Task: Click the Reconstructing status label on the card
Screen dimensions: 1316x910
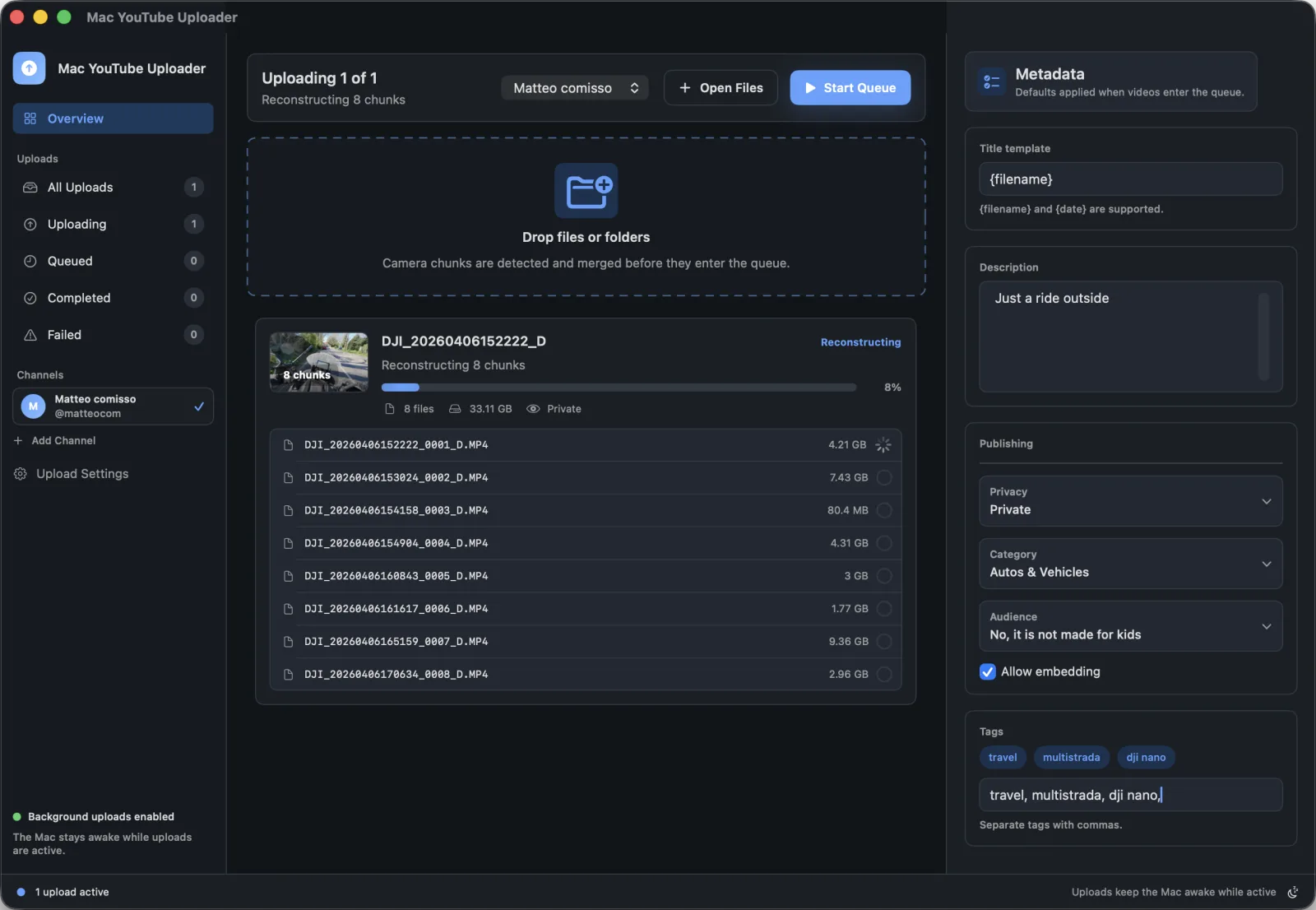Action: (x=860, y=342)
